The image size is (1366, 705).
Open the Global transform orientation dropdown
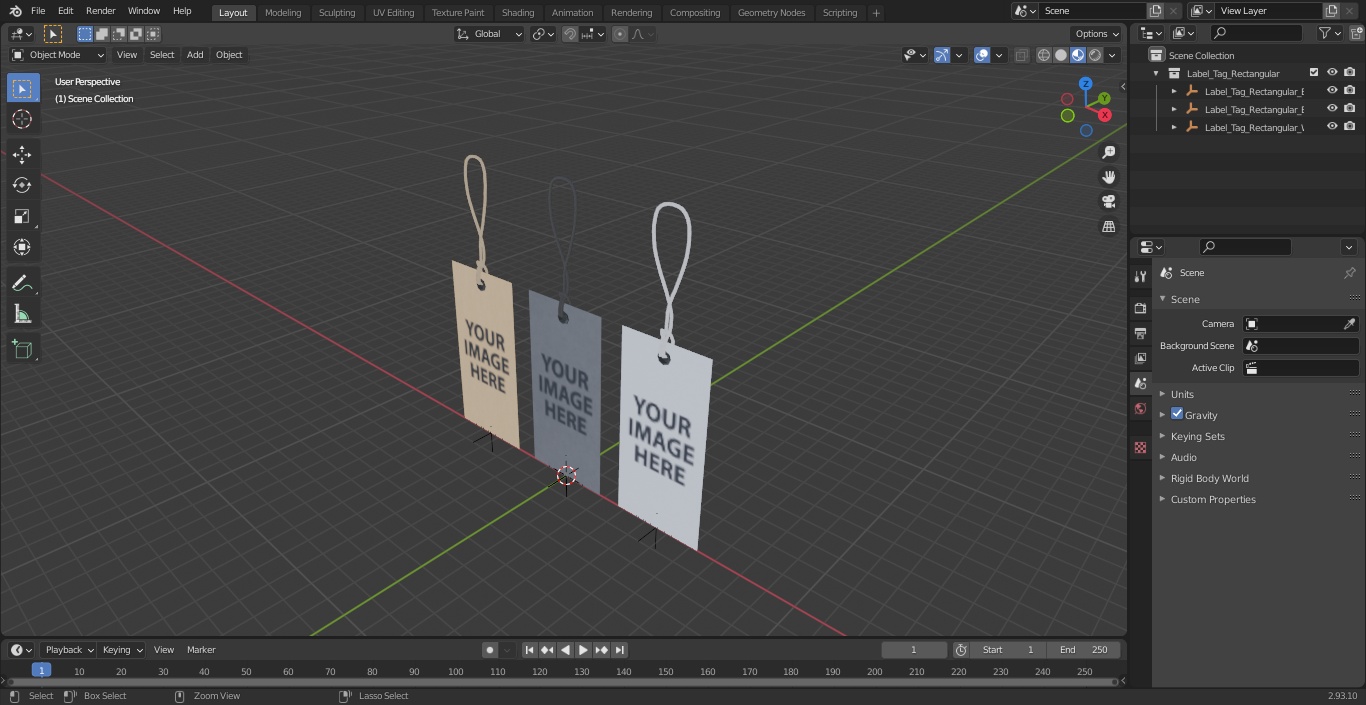point(490,34)
